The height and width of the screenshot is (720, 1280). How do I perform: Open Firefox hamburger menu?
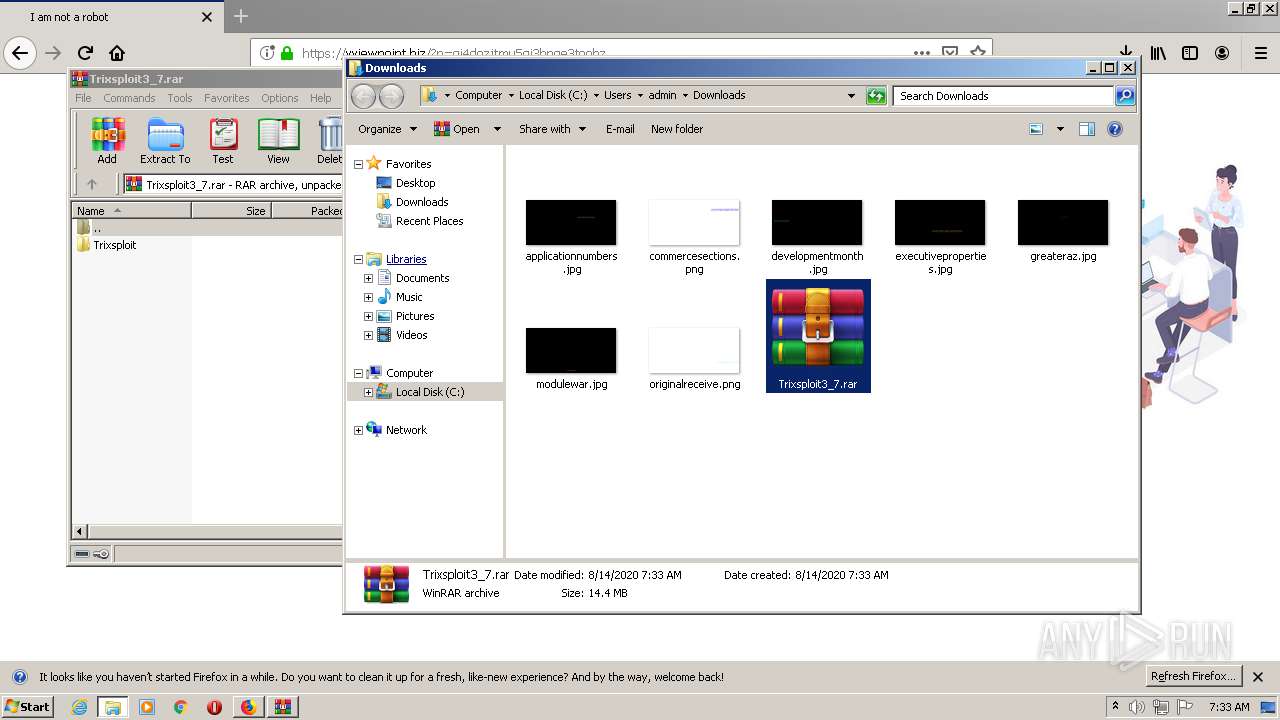[1260, 53]
